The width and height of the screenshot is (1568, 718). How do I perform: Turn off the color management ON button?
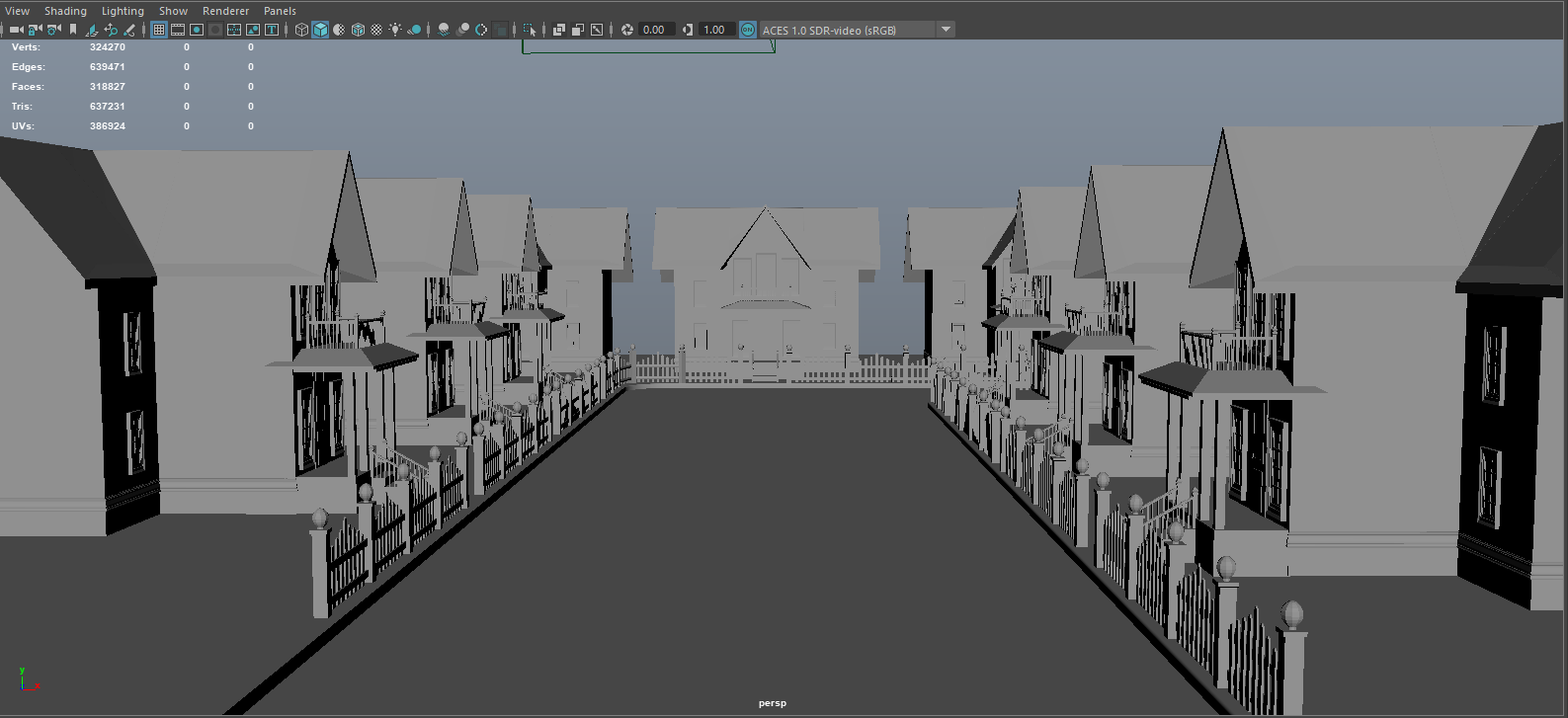pos(748,30)
